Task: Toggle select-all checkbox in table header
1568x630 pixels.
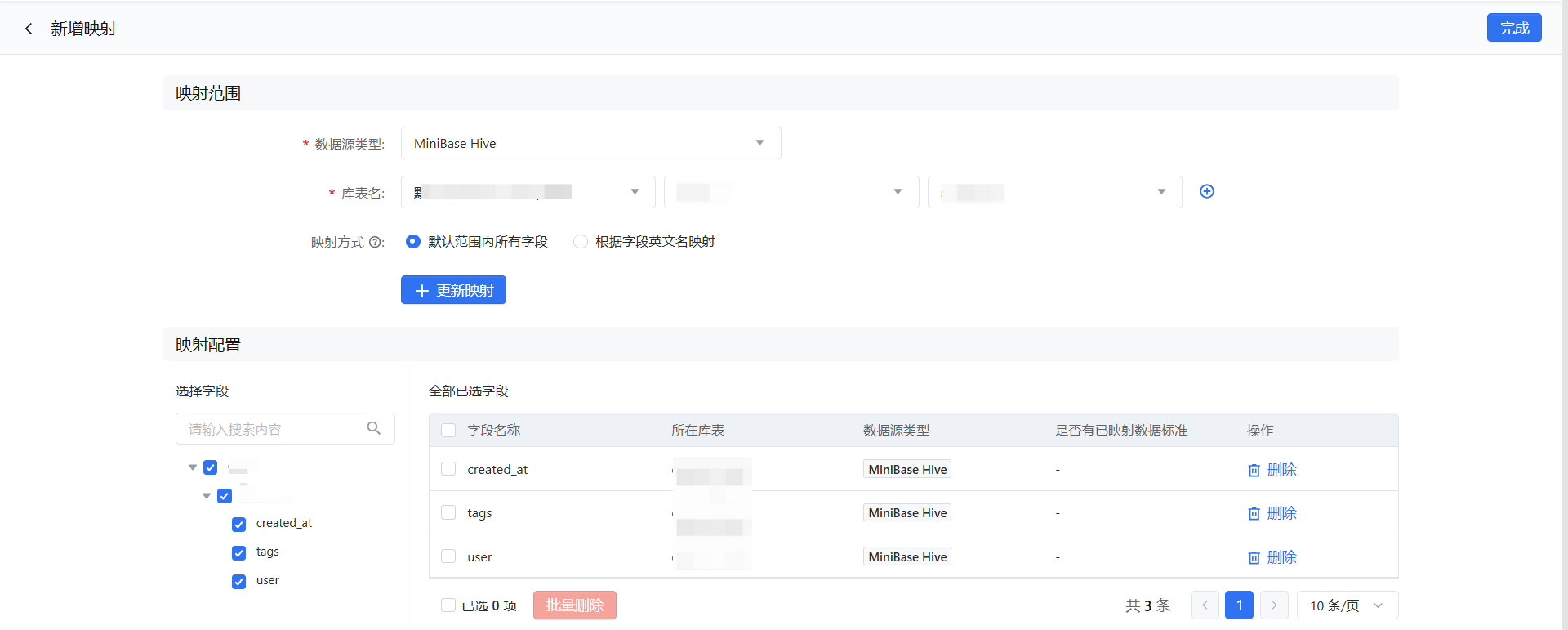Action: 448,430
